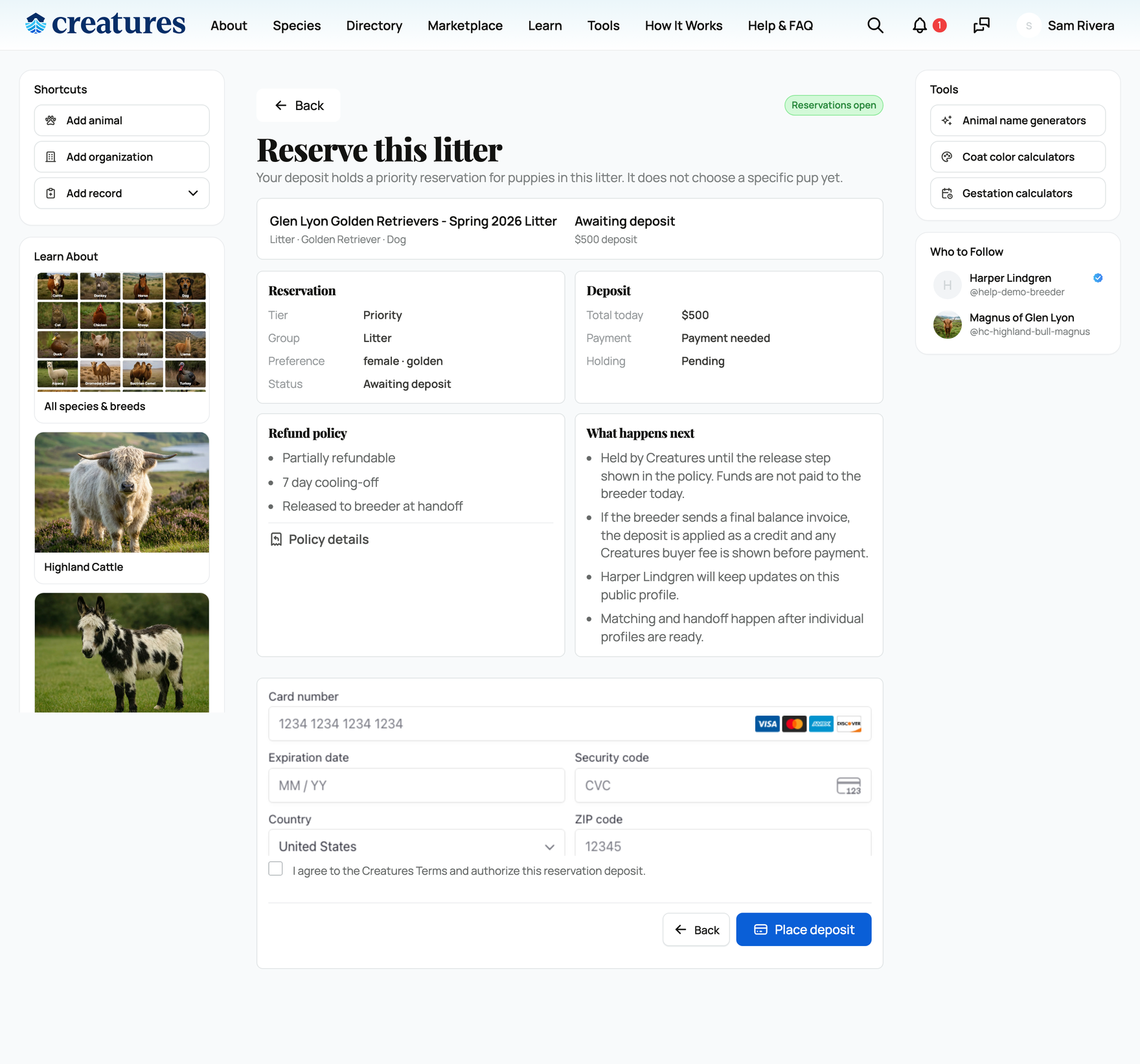This screenshot has width=1140, height=1064.
Task: Click clipboard icon beside Add record
Action: point(51,193)
